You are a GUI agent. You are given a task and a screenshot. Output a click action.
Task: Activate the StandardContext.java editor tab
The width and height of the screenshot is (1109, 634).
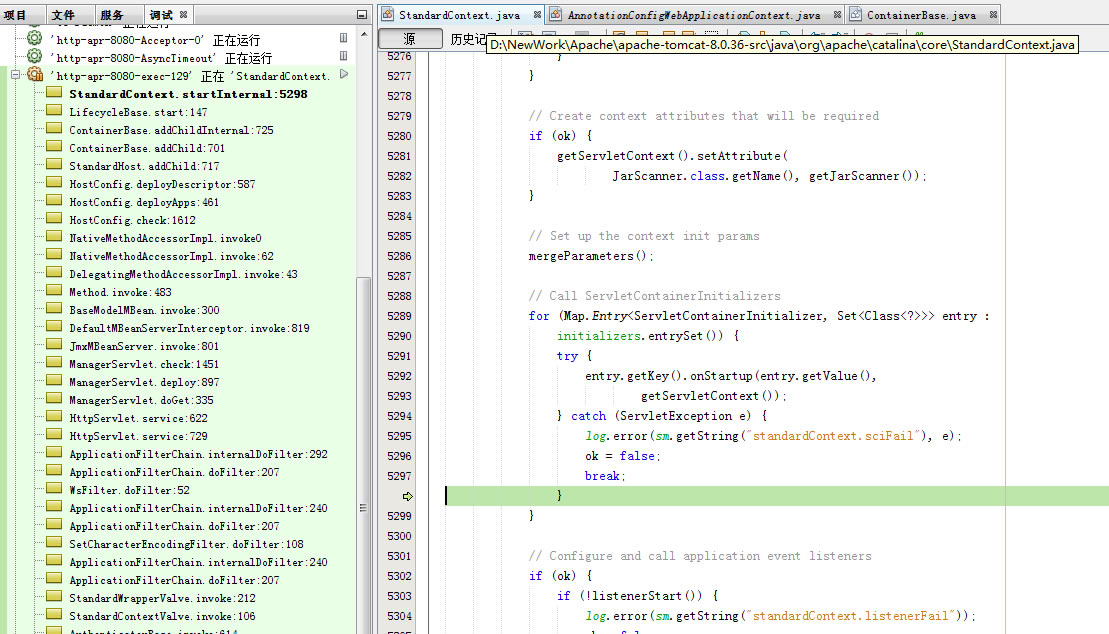459,15
